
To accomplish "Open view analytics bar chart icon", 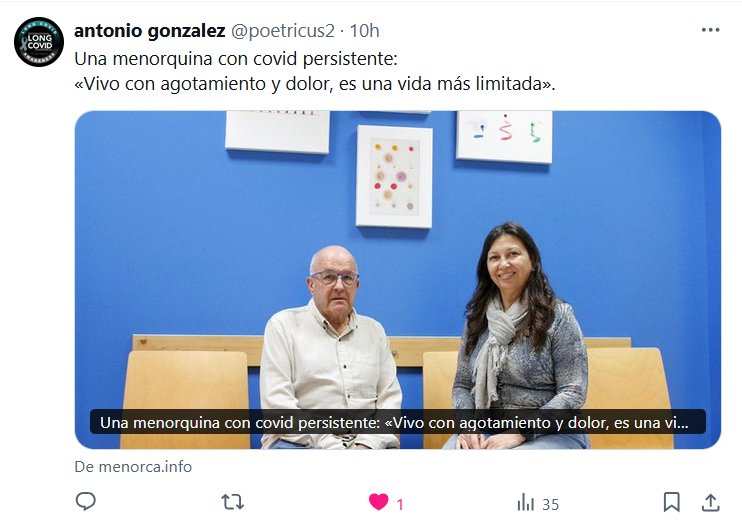I will tap(526, 502).
